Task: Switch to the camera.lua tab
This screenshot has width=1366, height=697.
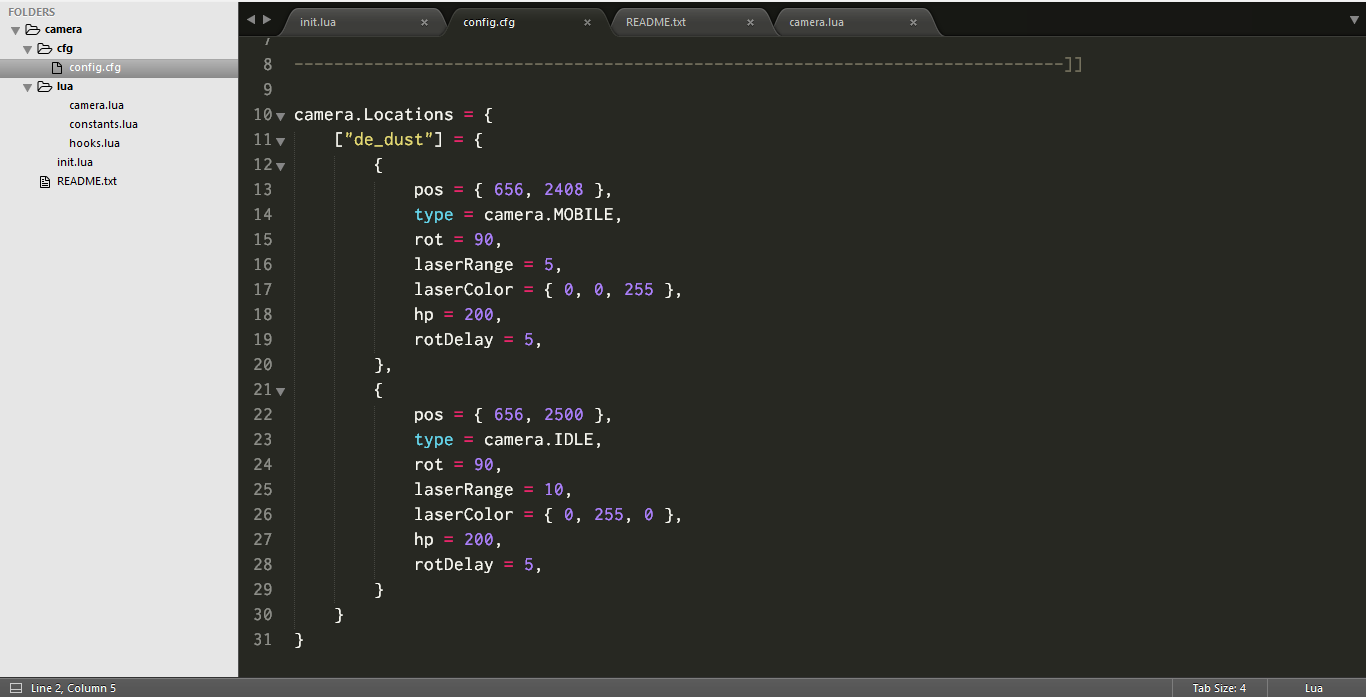Action: (853, 22)
